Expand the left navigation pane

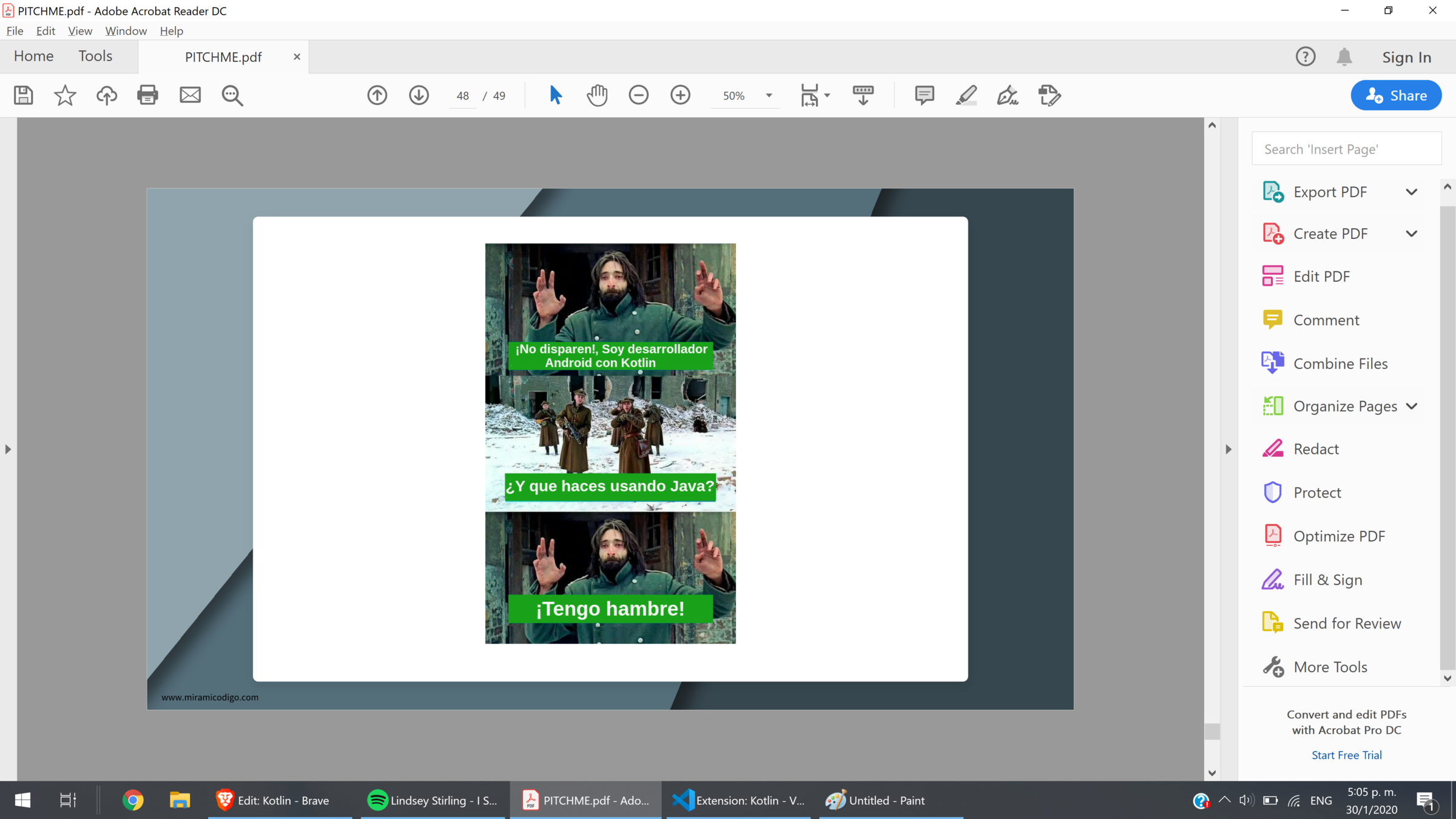[x=8, y=450]
